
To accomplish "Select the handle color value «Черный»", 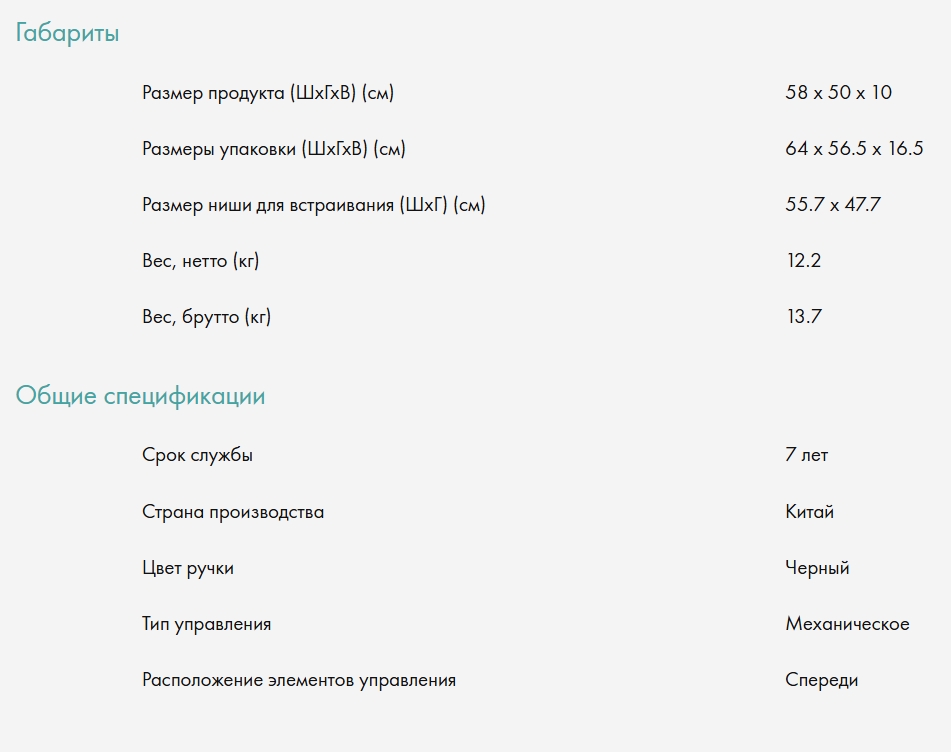I will click(817, 568).
